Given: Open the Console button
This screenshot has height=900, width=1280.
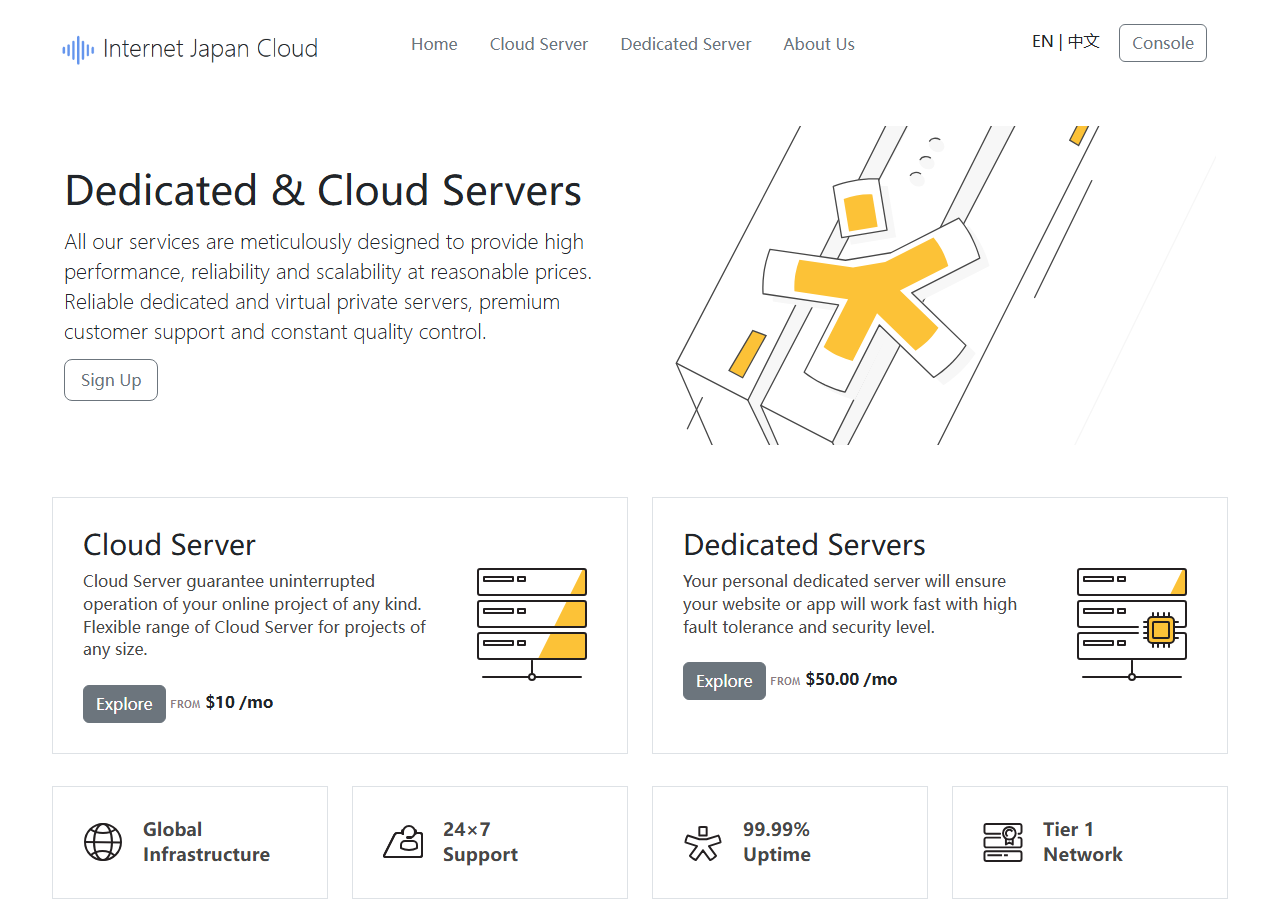Looking at the screenshot, I should coord(1163,43).
